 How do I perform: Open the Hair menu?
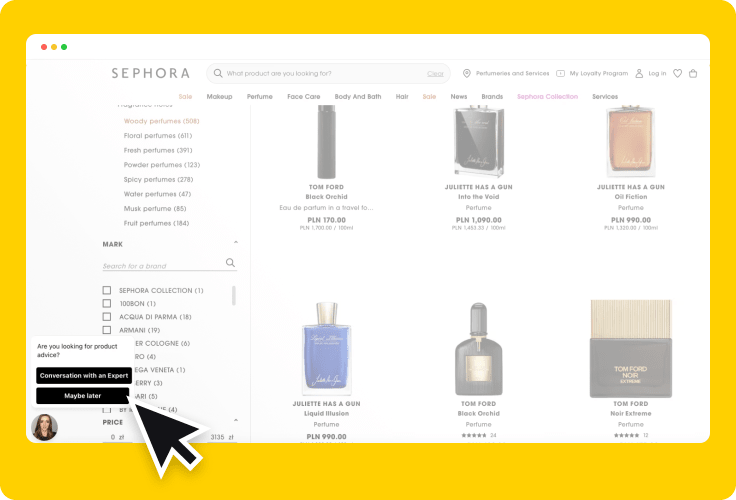(x=402, y=97)
